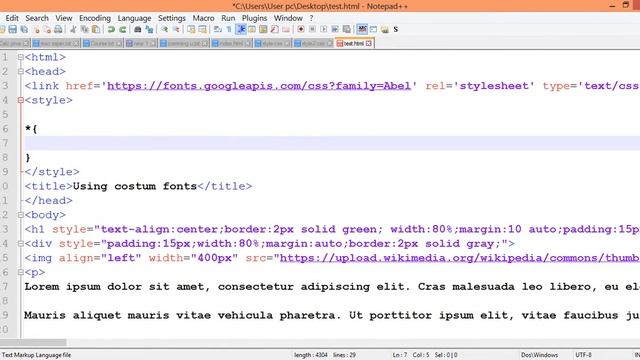Click the Close document toolbar icon
The image size is (640, 360).
pyautogui.click(x=37, y=30)
